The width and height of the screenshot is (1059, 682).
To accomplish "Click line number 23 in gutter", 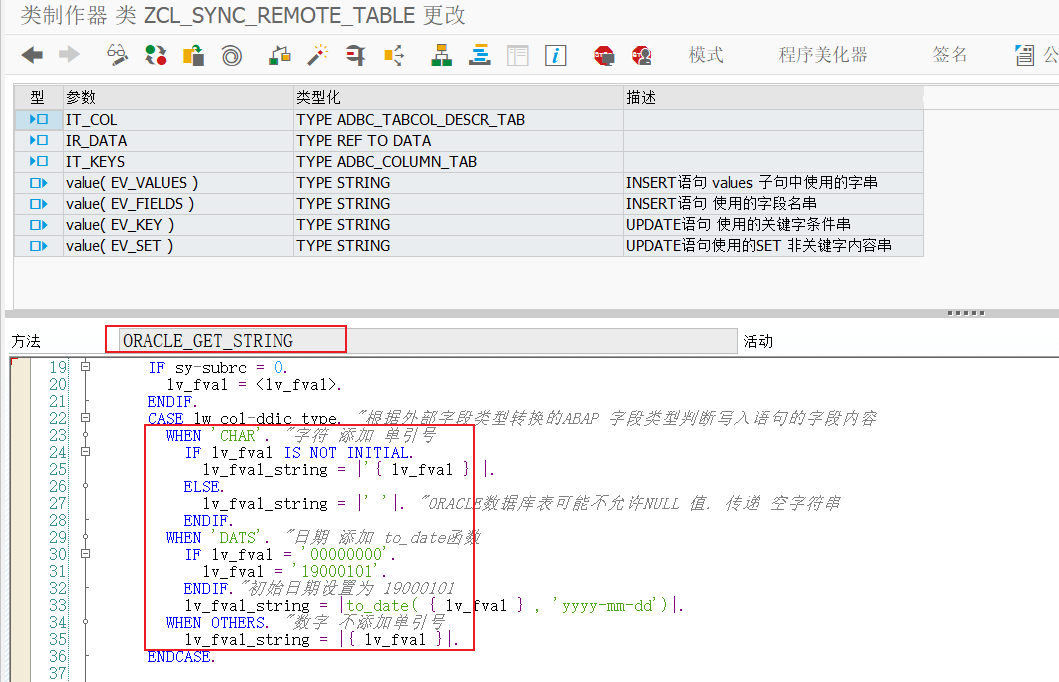I will (58, 436).
